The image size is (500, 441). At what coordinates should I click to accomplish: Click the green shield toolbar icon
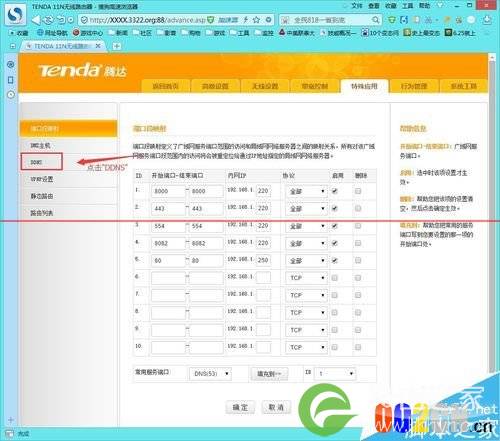pyautogui.click(x=392, y=20)
